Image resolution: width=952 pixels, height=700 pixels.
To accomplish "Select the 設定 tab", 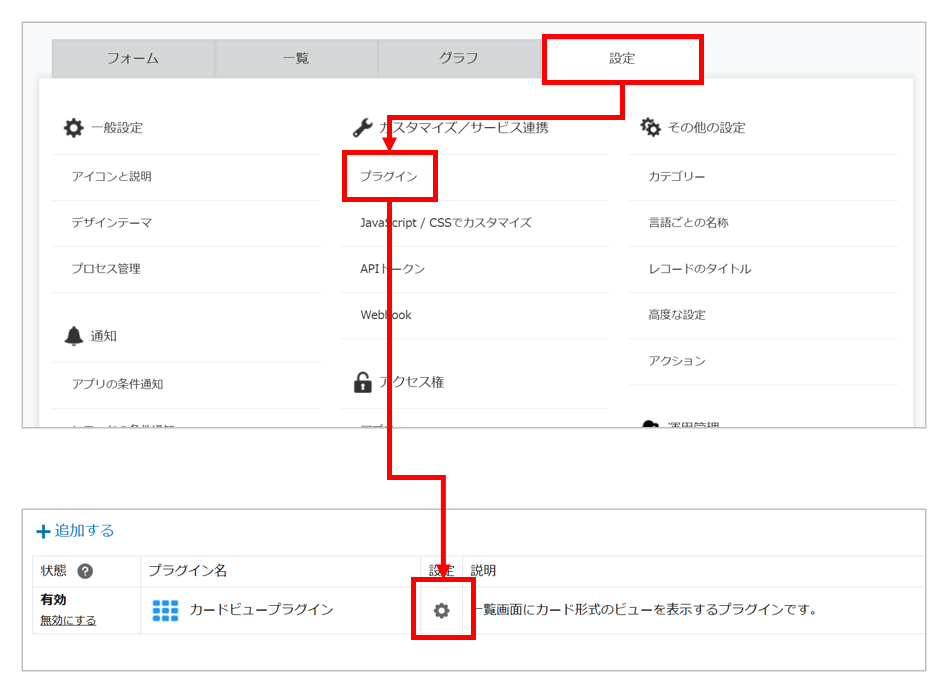I will tap(622, 58).
